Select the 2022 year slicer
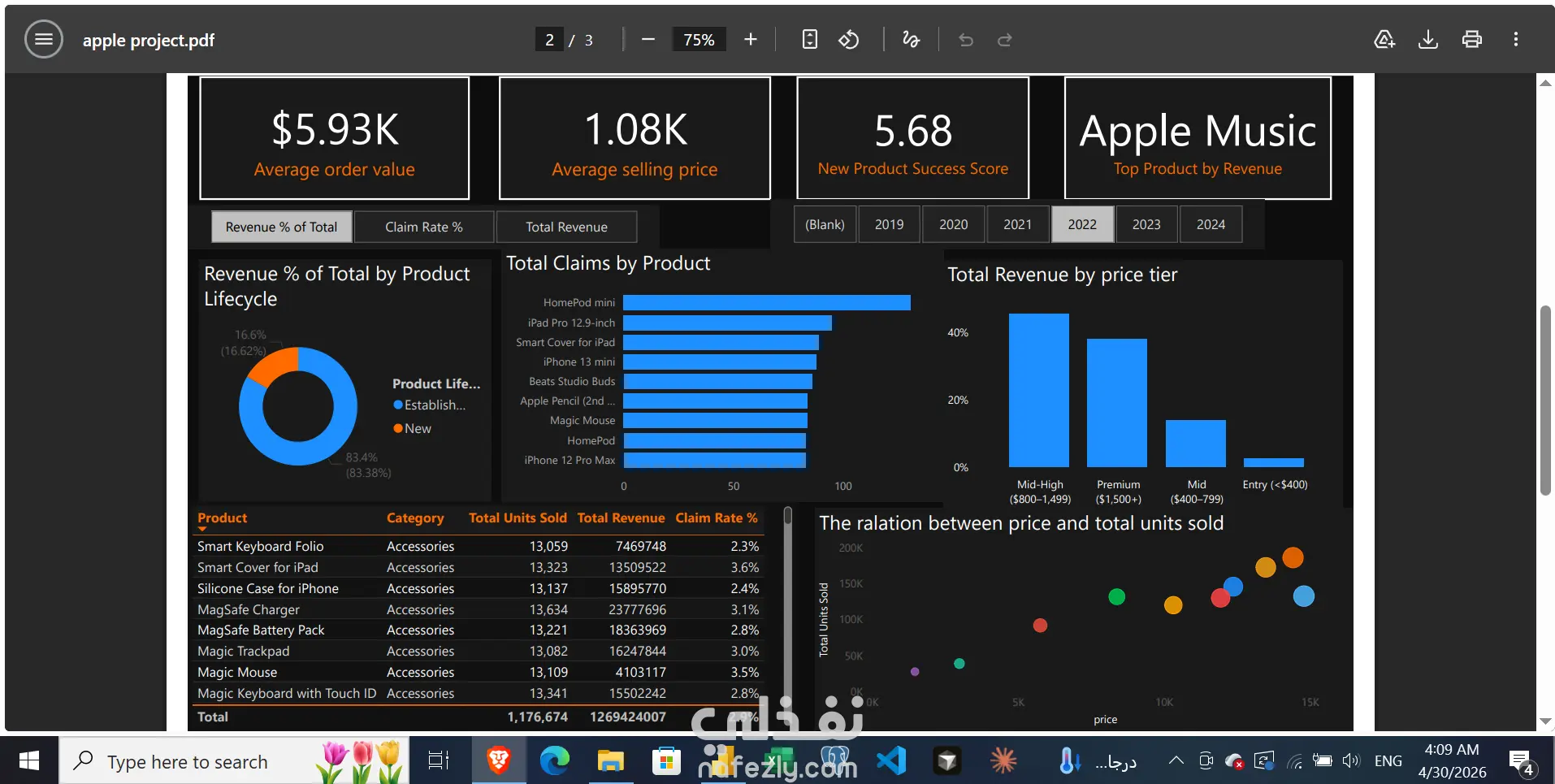The image size is (1555, 784). (1082, 224)
